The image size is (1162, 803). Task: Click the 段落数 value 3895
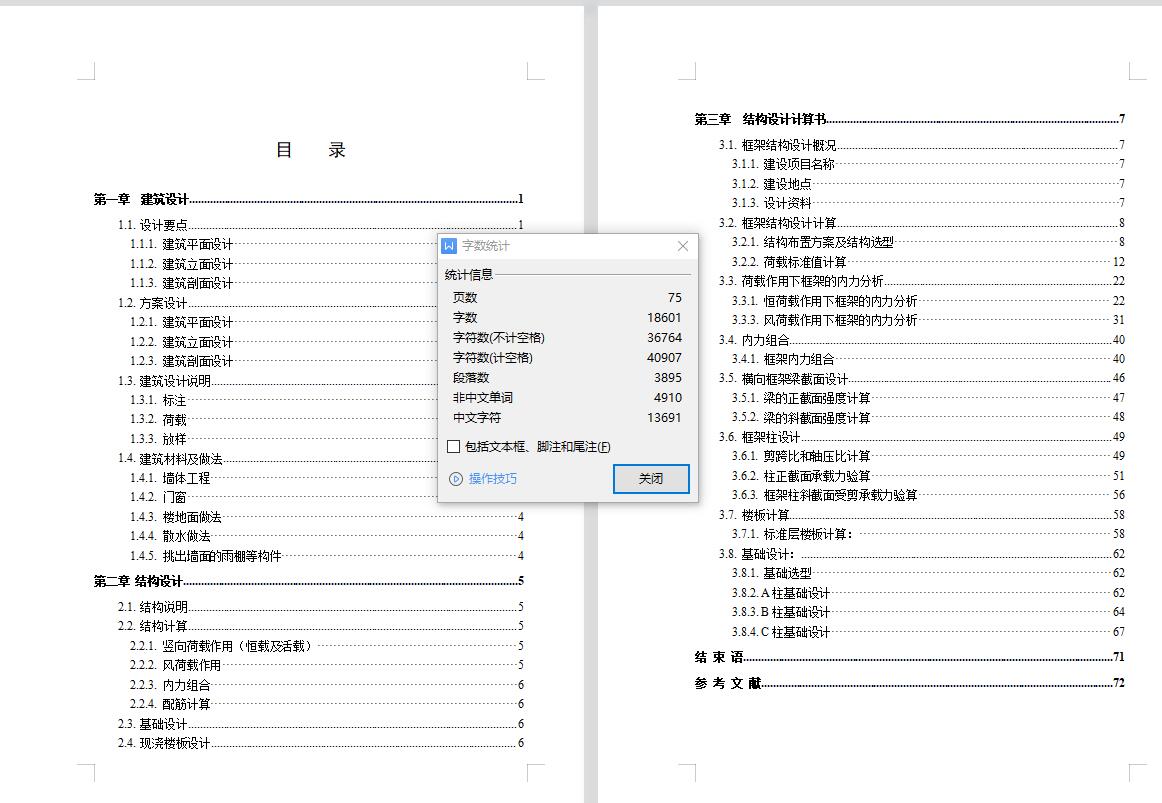668,378
